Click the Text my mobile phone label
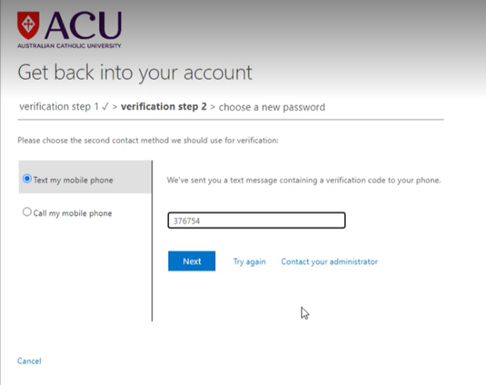Image resolution: width=486 pixels, height=385 pixels. (x=73, y=180)
